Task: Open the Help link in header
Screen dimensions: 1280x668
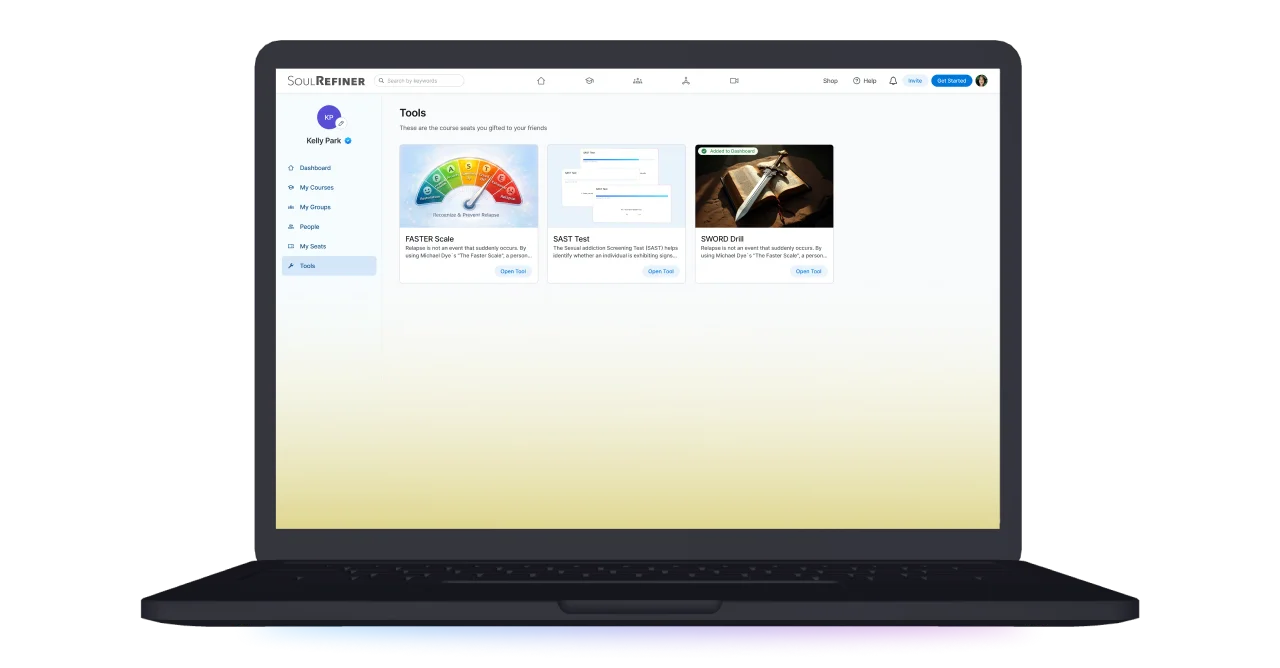Action: [864, 81]
